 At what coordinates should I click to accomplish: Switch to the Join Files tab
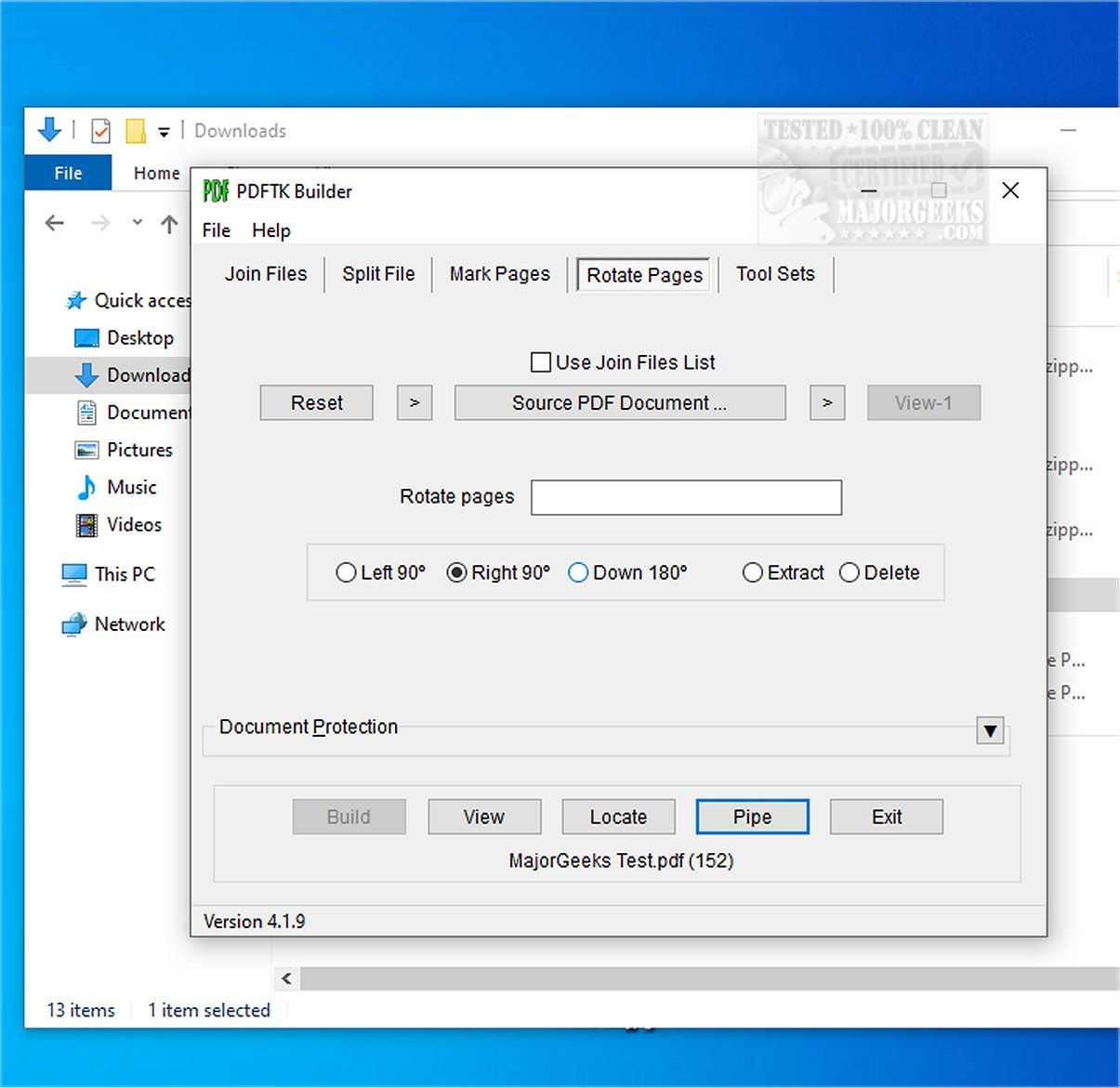coord(266,274)
